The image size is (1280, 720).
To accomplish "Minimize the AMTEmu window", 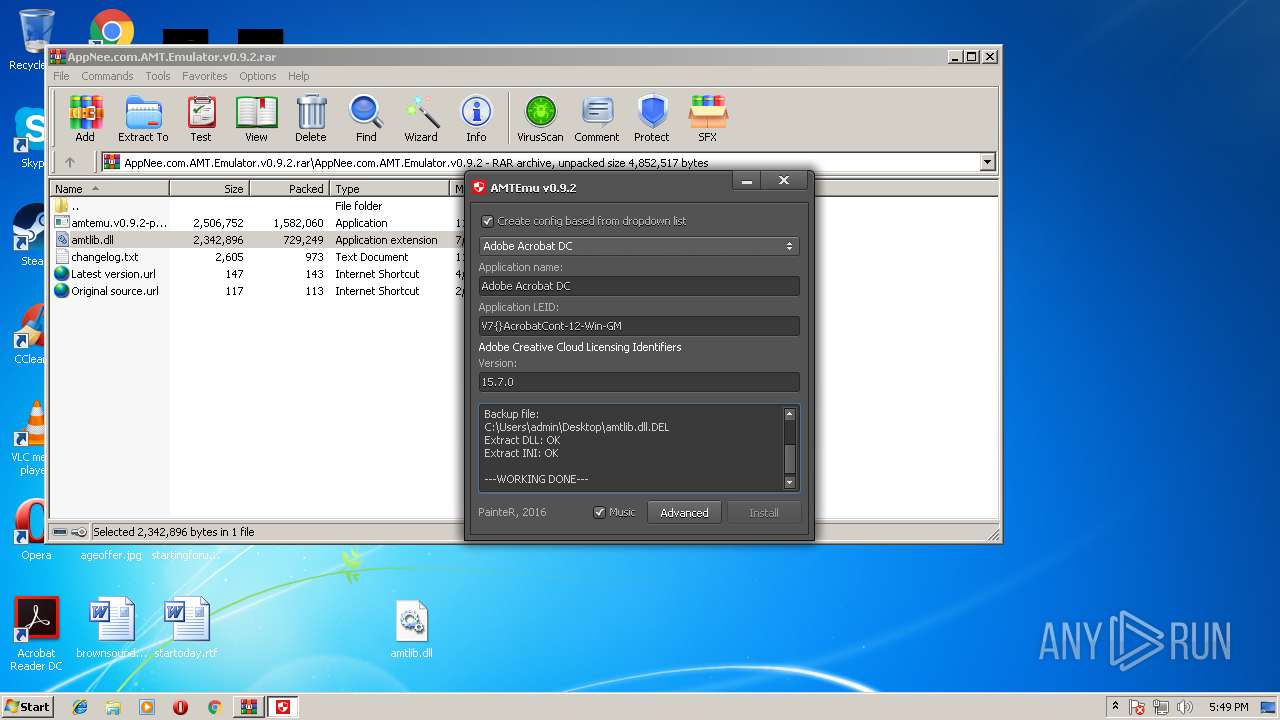I will pyautogui.click(x=746, y=181).
